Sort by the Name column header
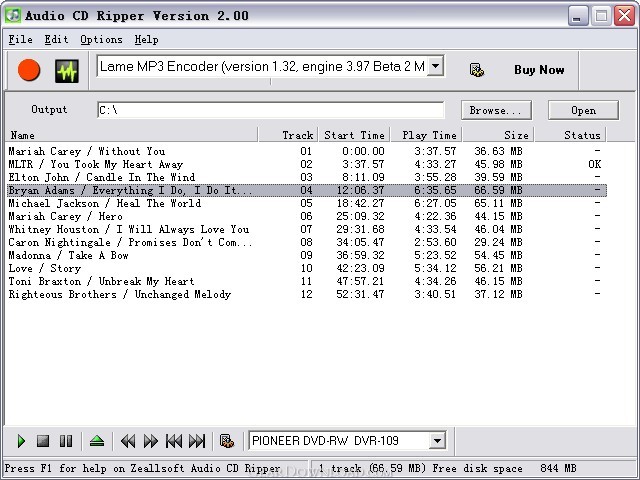Screen dimensions: 640x480 click(132, 135)
